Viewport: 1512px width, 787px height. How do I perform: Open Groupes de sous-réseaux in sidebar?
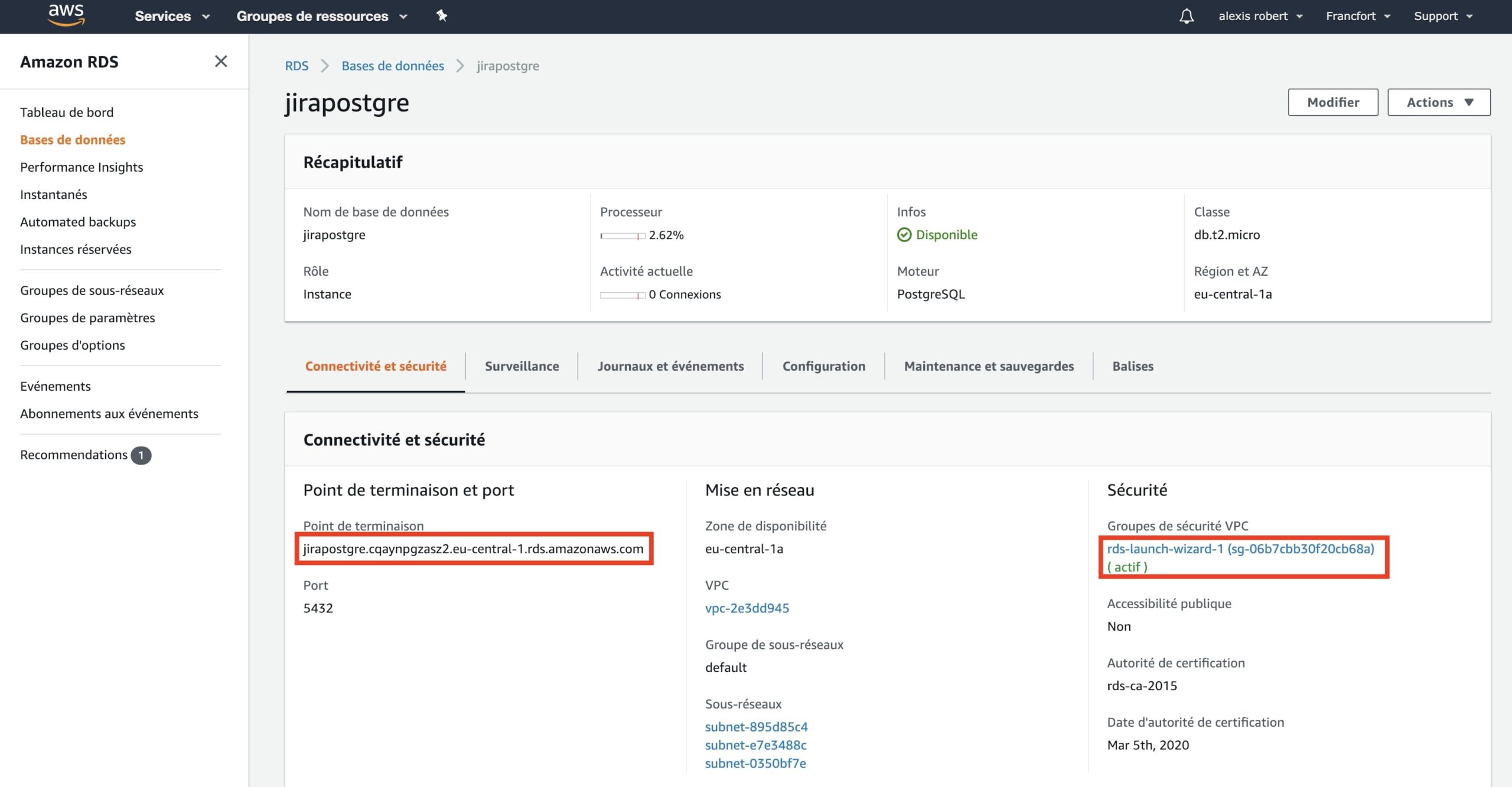(x=92, y=290)
